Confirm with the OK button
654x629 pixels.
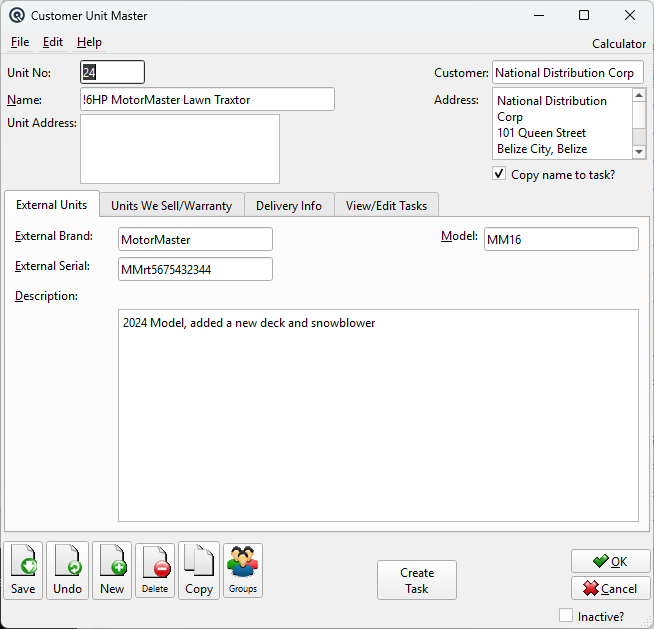point(610,561)
